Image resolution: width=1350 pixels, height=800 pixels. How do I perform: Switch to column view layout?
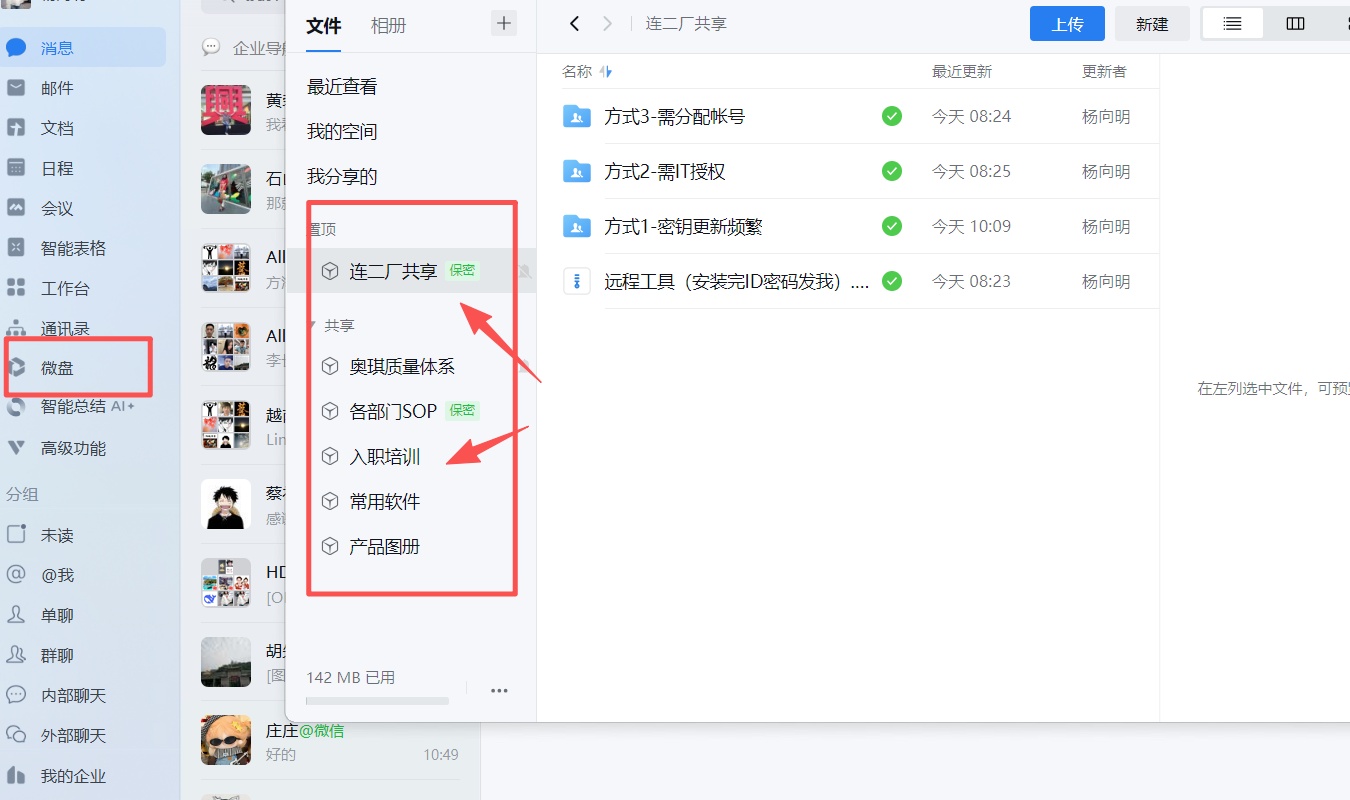(1295, 22)
